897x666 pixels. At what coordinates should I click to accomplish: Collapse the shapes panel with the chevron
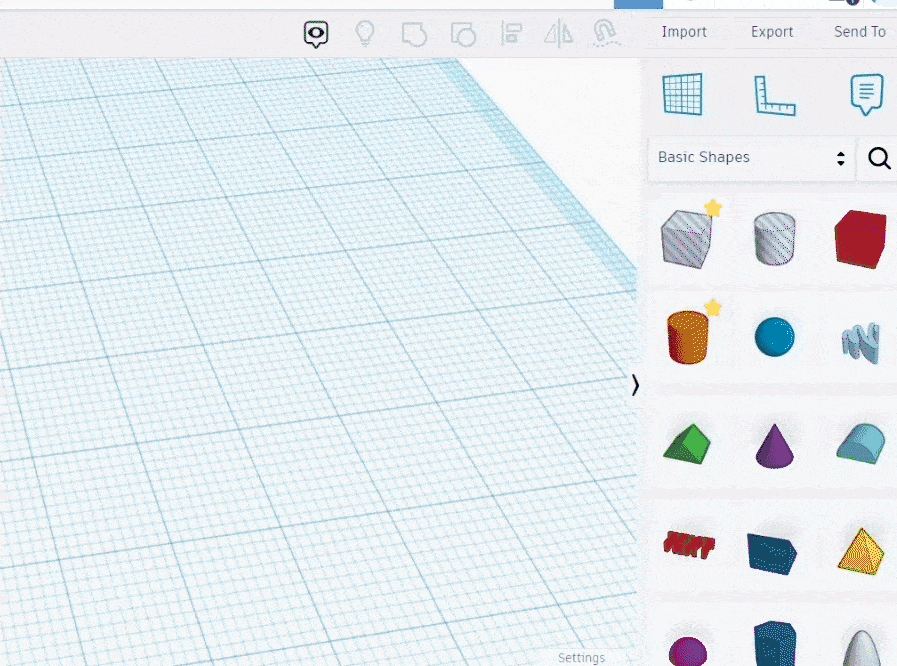635,385
